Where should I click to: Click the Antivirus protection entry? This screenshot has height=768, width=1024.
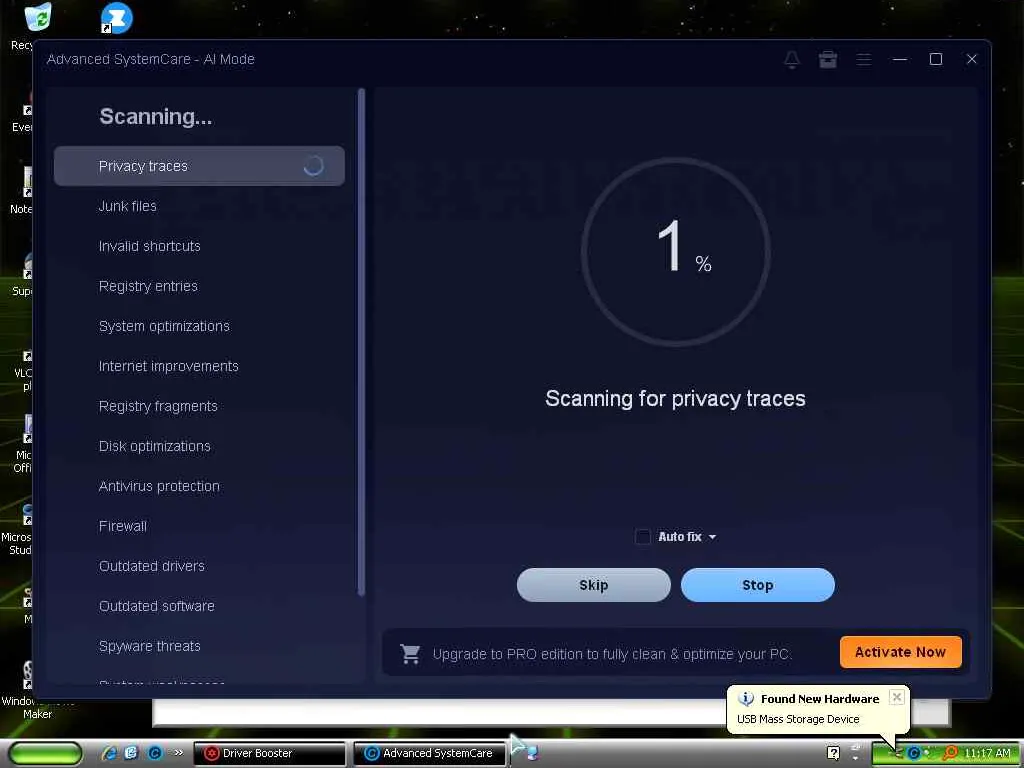(x=199, y=486)
